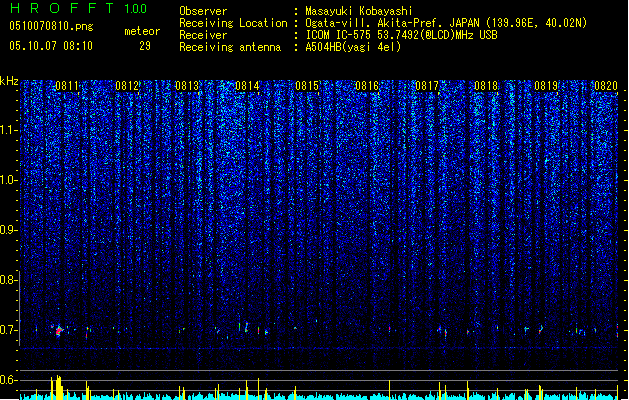Click the 0820 time marker
The height and width of the screenshot is (400, 629).
606,86
